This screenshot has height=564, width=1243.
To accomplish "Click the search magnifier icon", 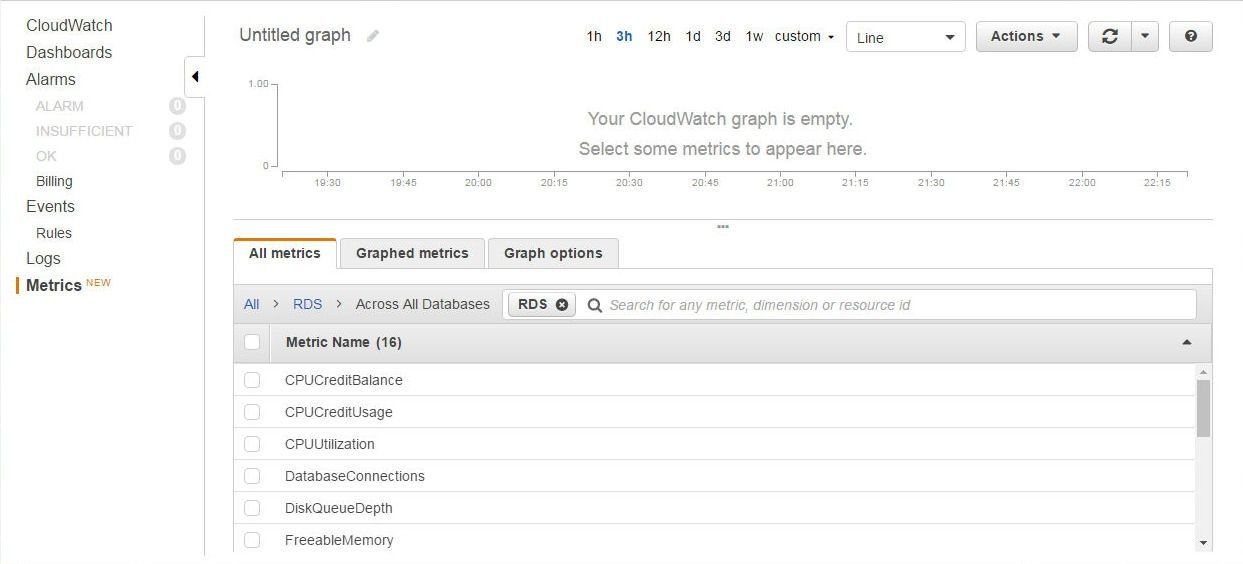I will pos(595,305).
